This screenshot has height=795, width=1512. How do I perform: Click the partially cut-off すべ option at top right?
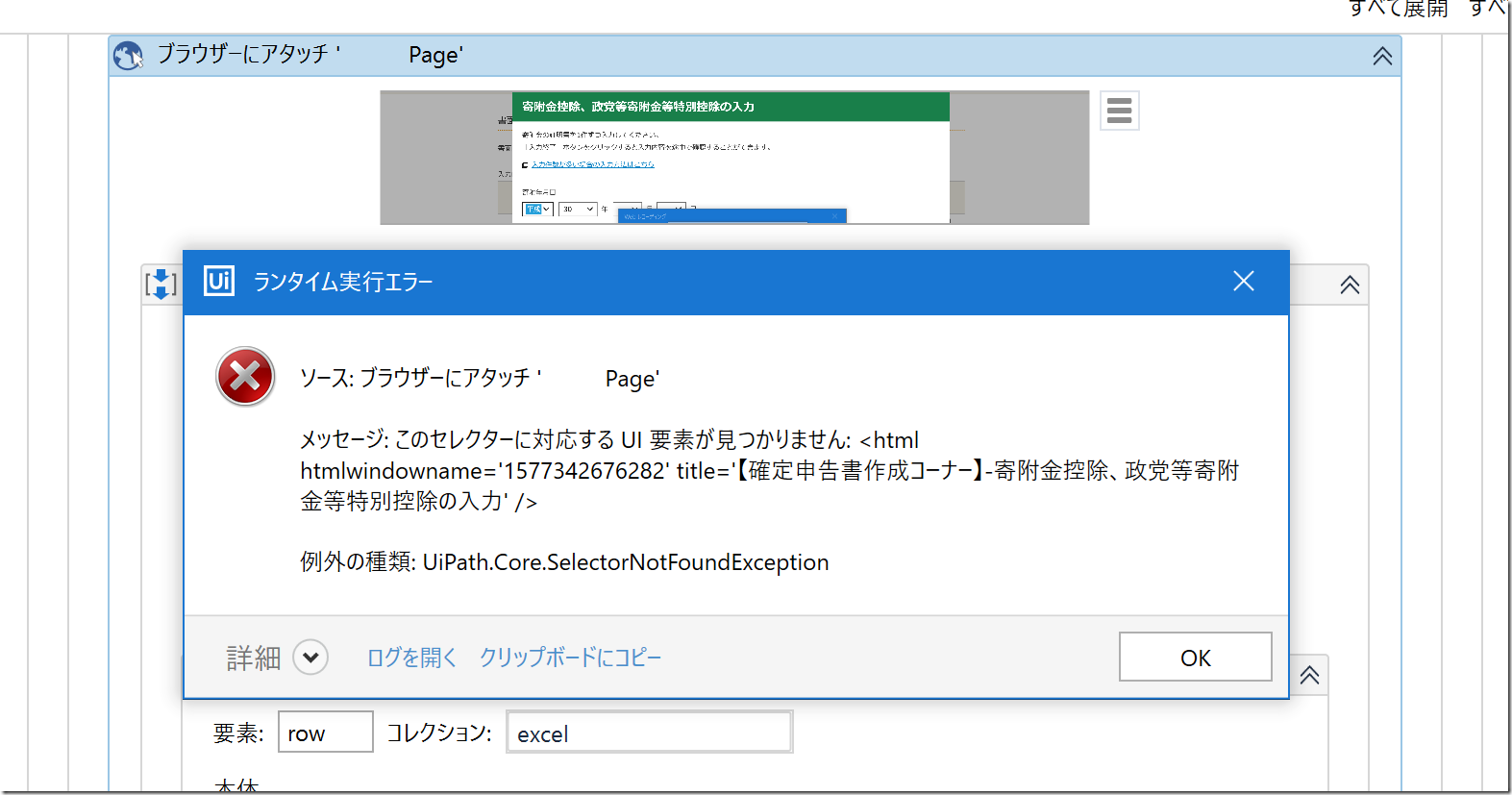pyautogui.click(x=1487, y=10)
